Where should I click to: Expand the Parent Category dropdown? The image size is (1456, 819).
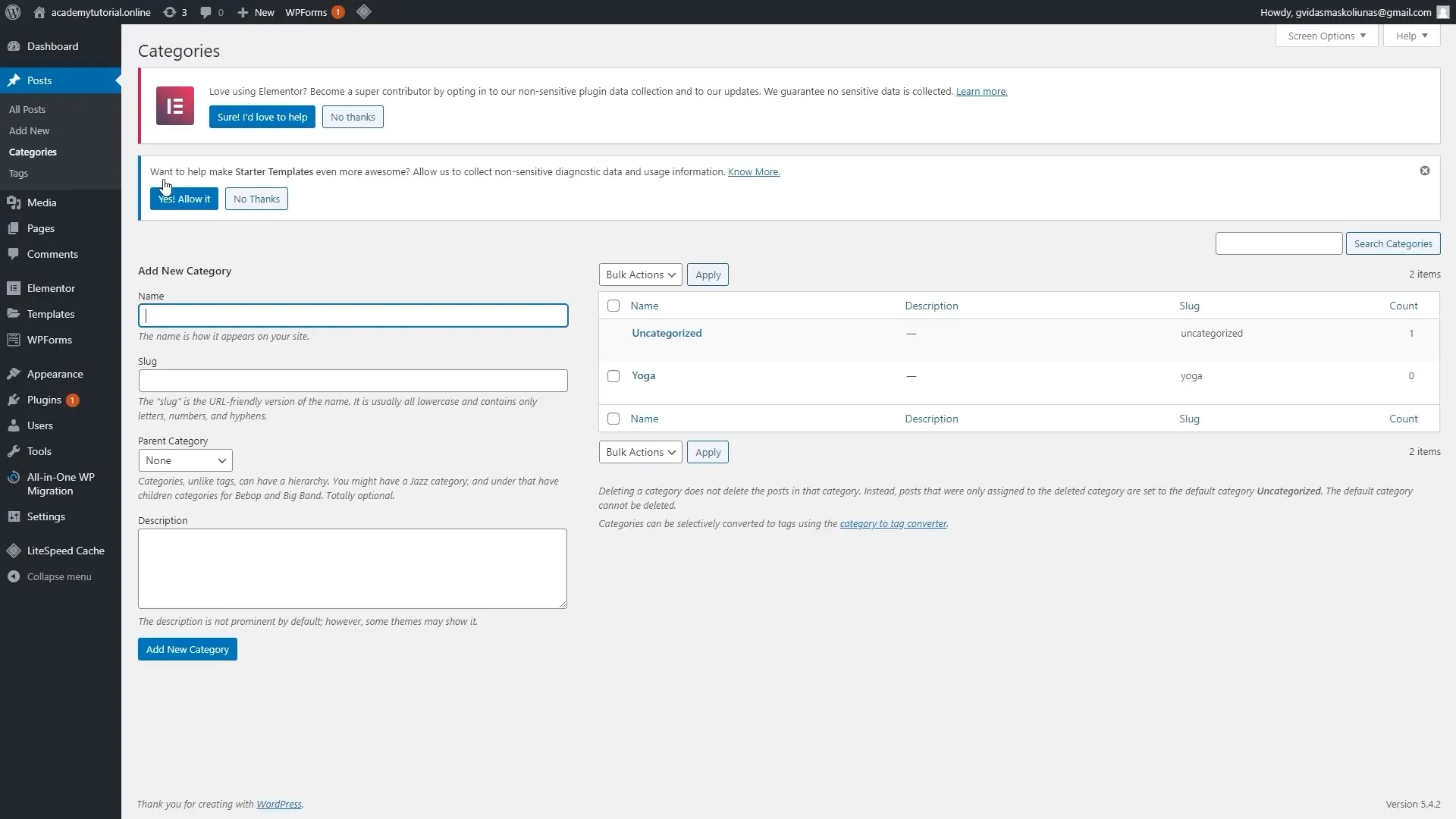pos(185,460)
